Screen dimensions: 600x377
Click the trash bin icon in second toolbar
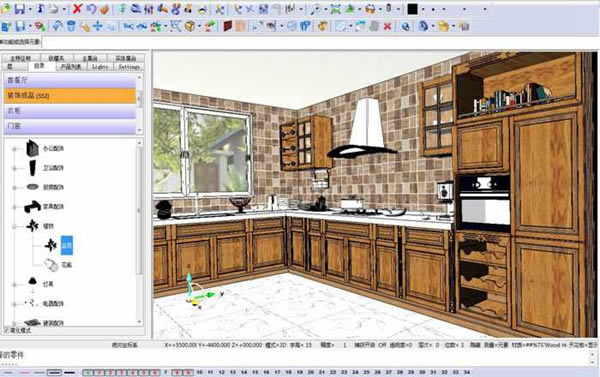(71, 26)
